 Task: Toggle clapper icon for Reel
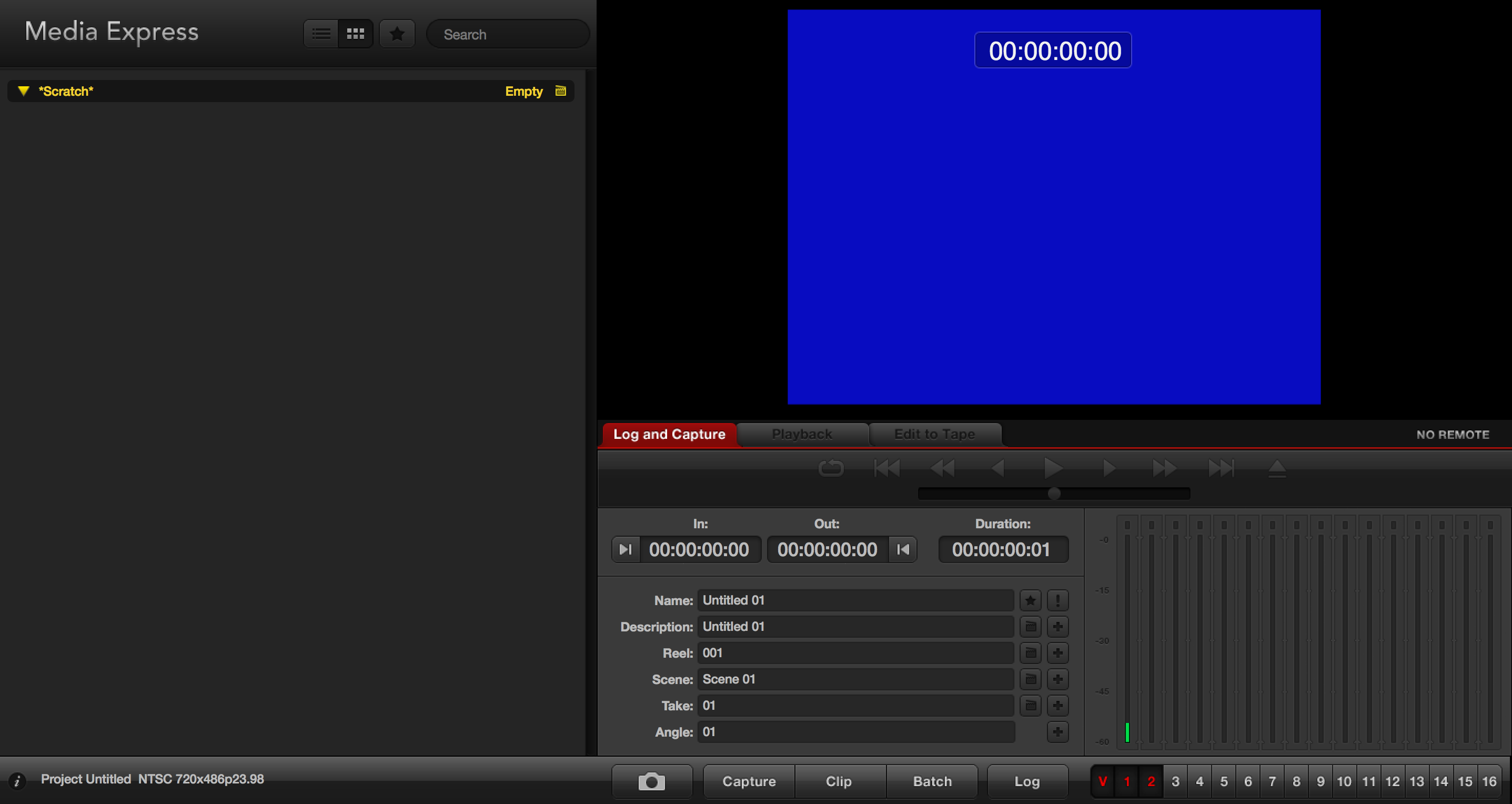click(x=1030, y=653)
